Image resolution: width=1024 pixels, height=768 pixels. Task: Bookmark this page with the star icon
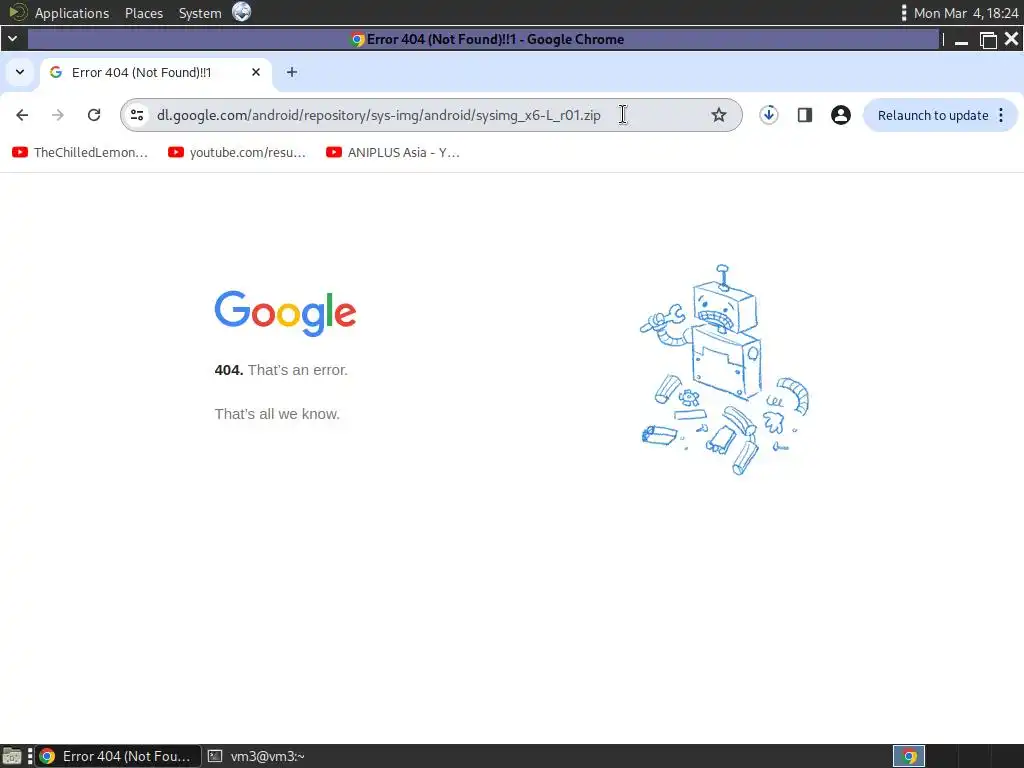pos(718,115)
